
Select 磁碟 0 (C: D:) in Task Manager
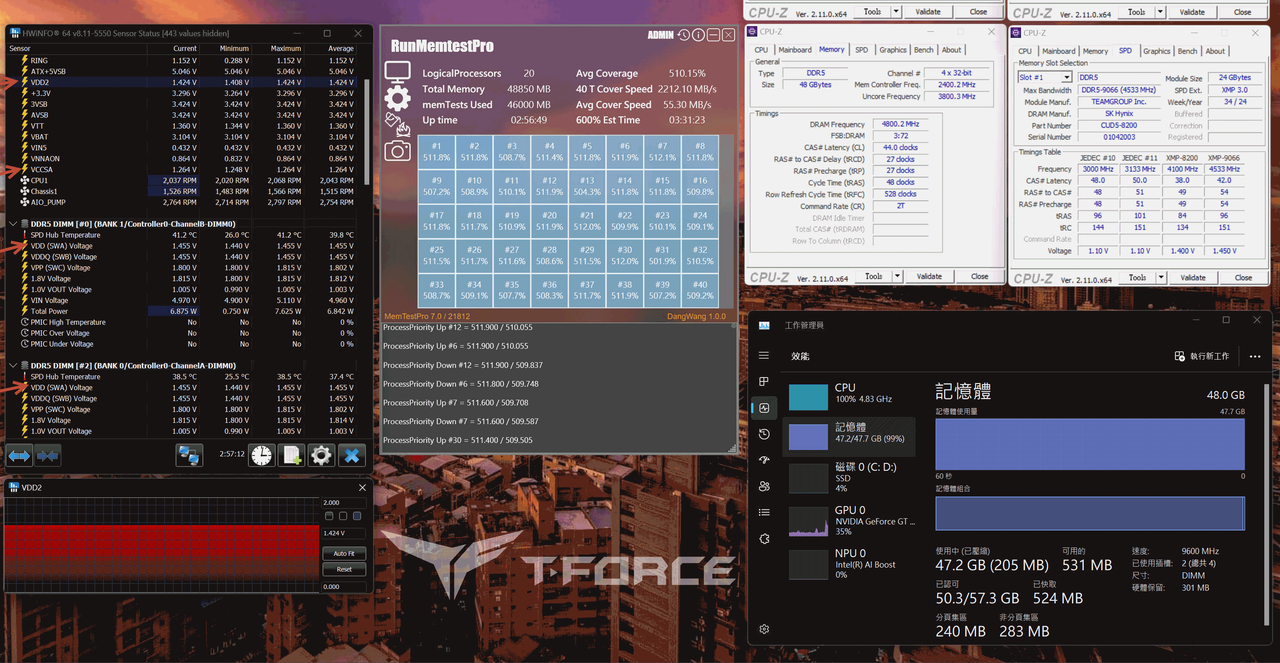point(849,477)
